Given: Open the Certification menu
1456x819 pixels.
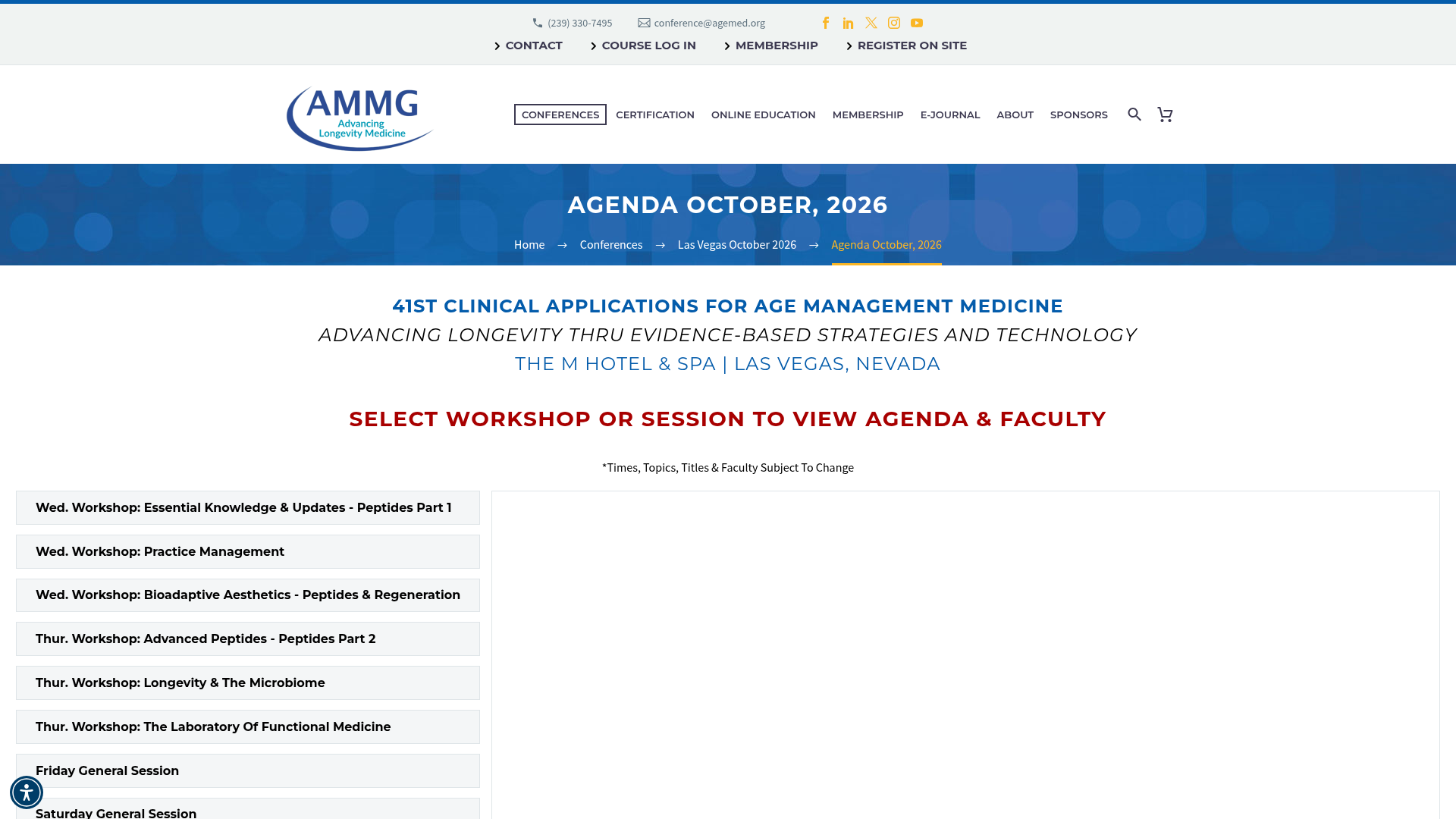Looking at the screenshot, I should click(655, 115).
